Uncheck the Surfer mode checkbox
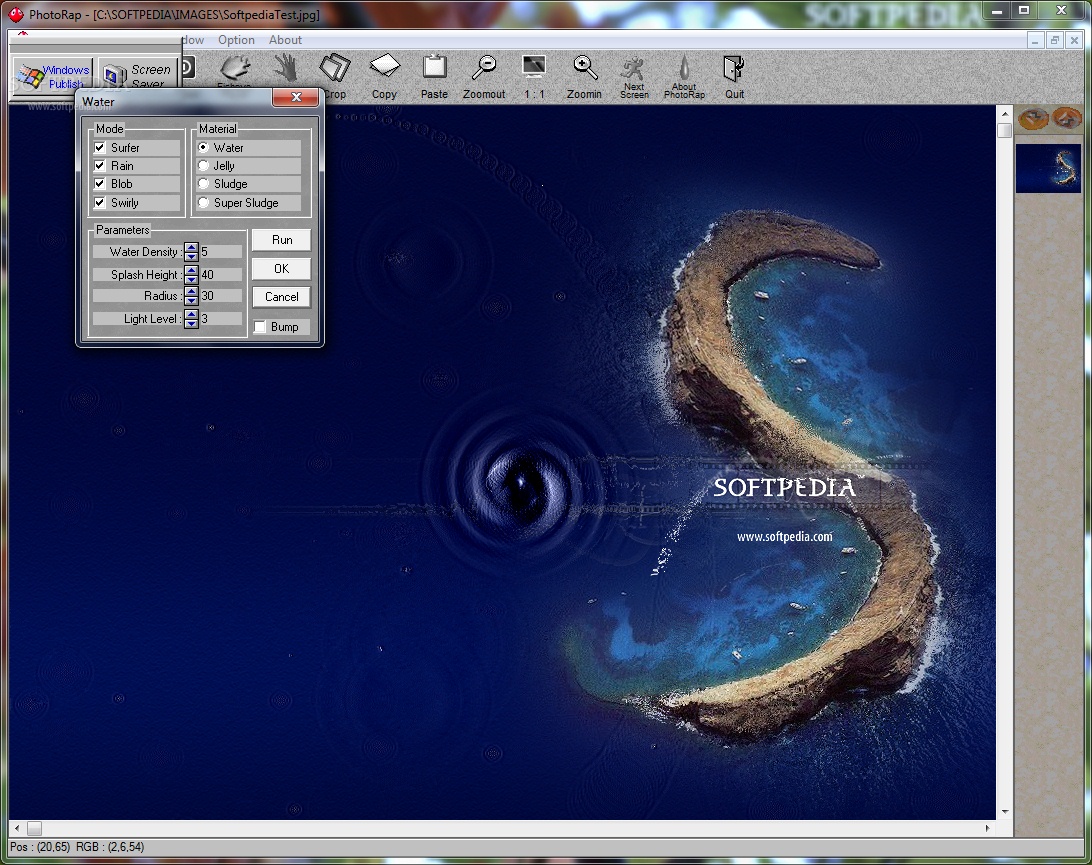Screen dimensions: 1092x865 click(100, 148)
